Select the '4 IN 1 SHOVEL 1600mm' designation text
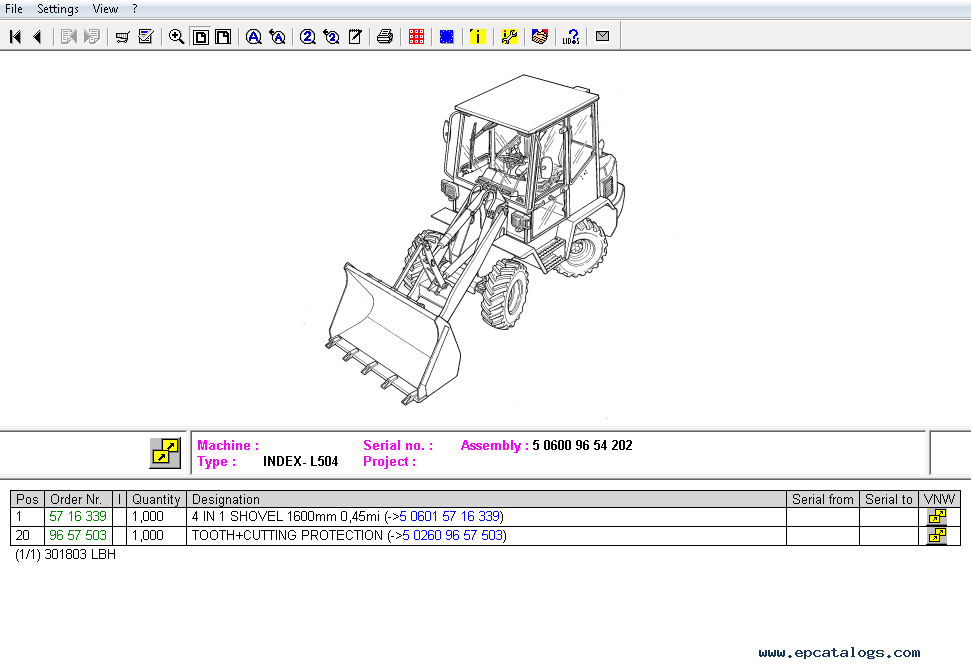This screenshot has width=971, height=669. pos(264,517)
